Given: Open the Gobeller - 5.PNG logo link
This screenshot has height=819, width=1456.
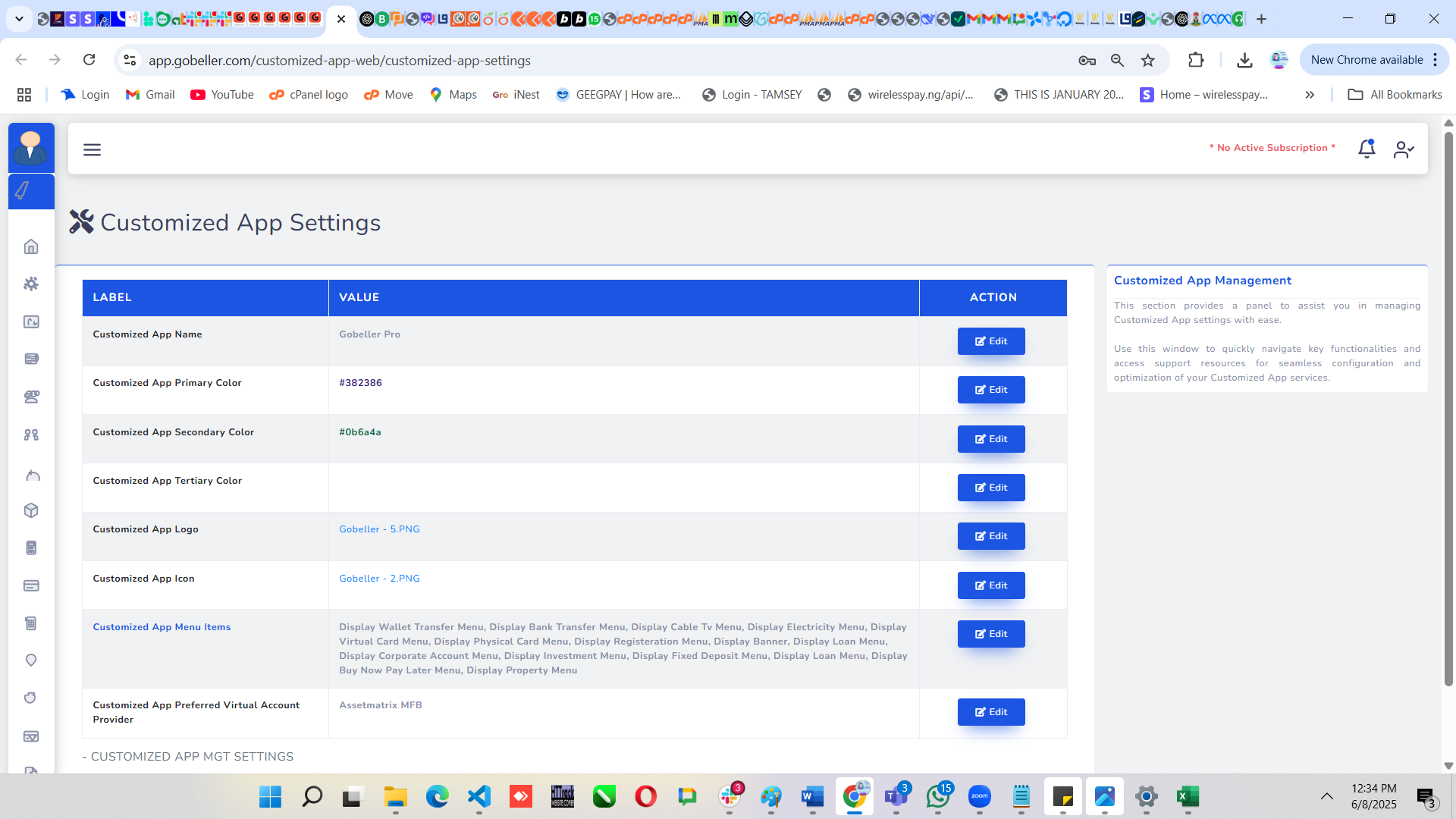Looking at the screenshot, I should [379, 529].
